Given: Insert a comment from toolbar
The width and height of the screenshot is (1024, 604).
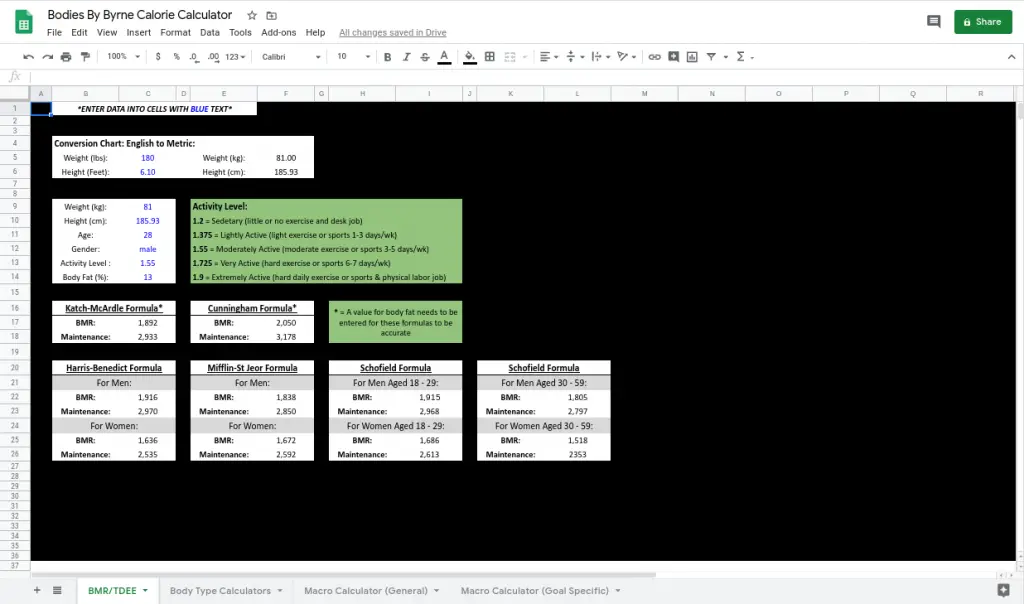Looking at the screenshot, I should [x=673, y=57].
